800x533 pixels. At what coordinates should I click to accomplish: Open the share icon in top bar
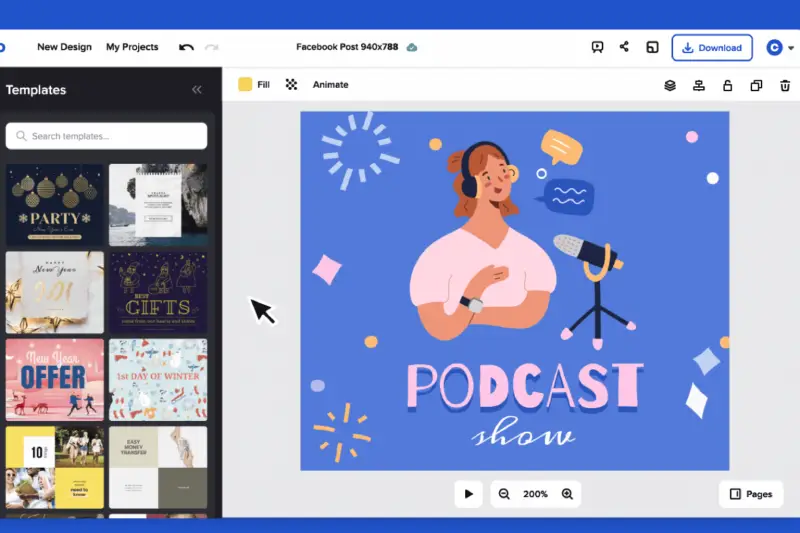(x=624, y=47)
